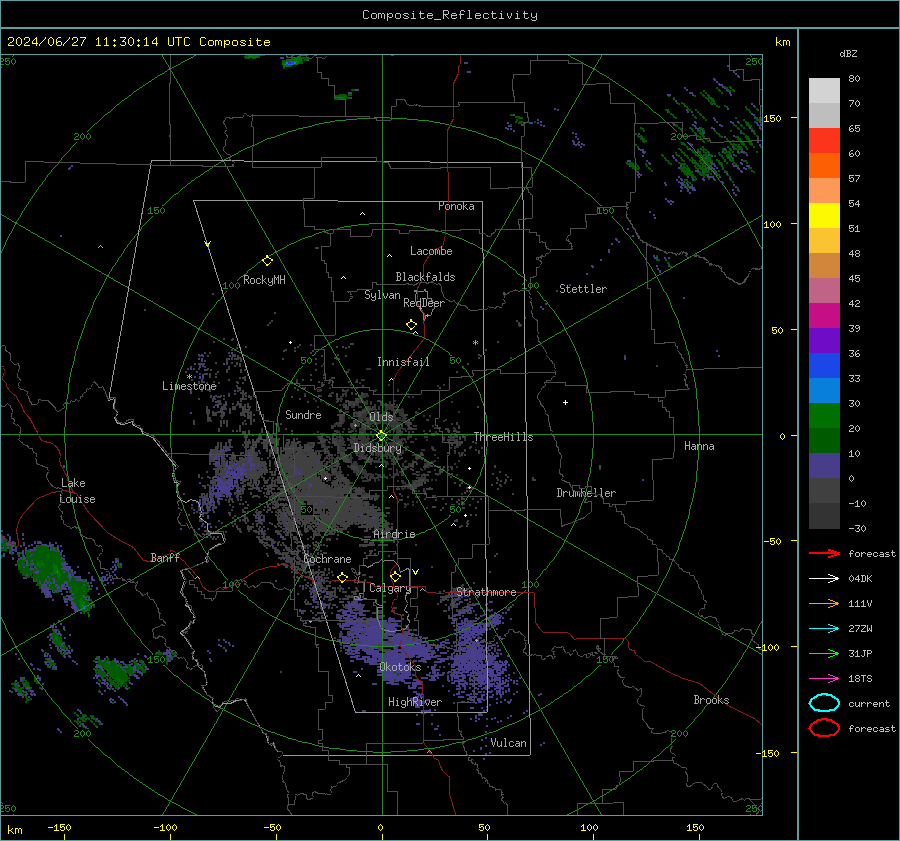Click the Cochrane city label
The image size is (900, 841).
[327, 559]
